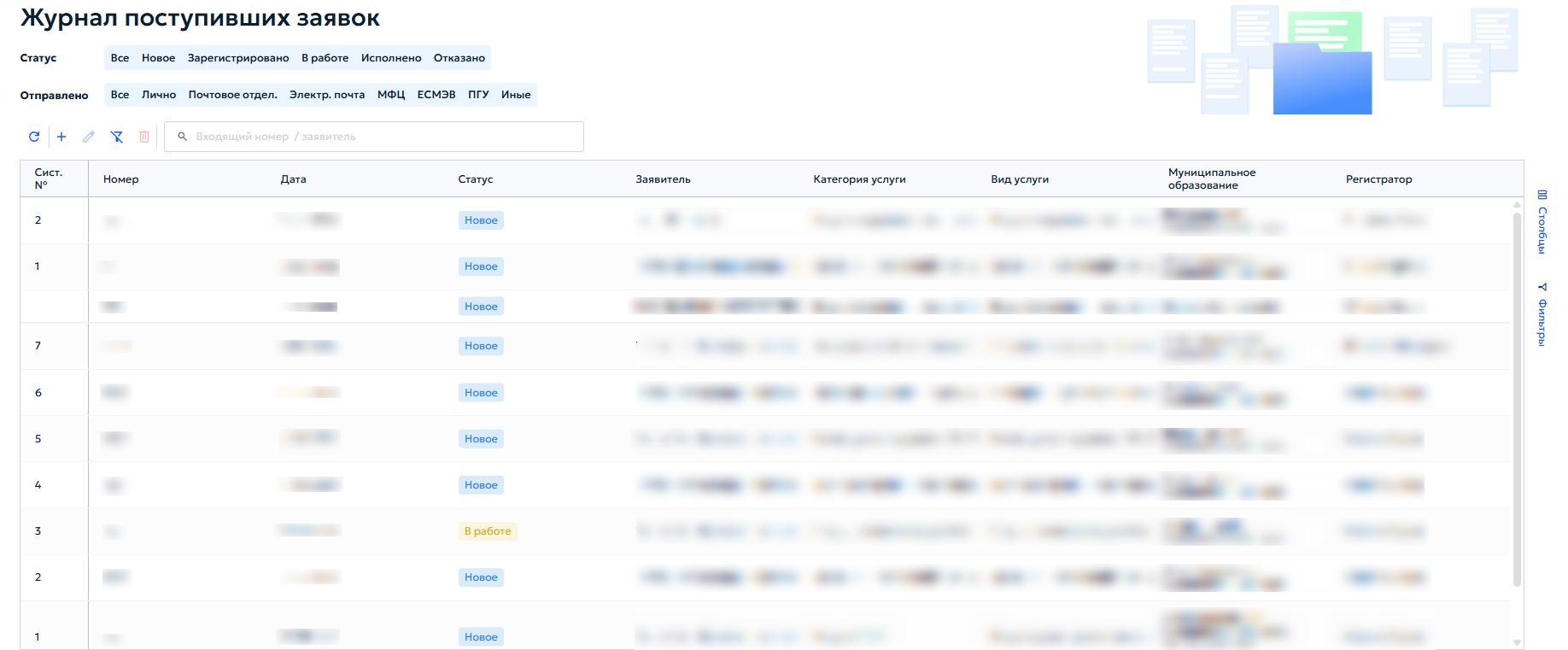Viewport: 1568px width, 650px height.
Task: Click the Новое status badge in row 5
Action: [x=481, y=439]
